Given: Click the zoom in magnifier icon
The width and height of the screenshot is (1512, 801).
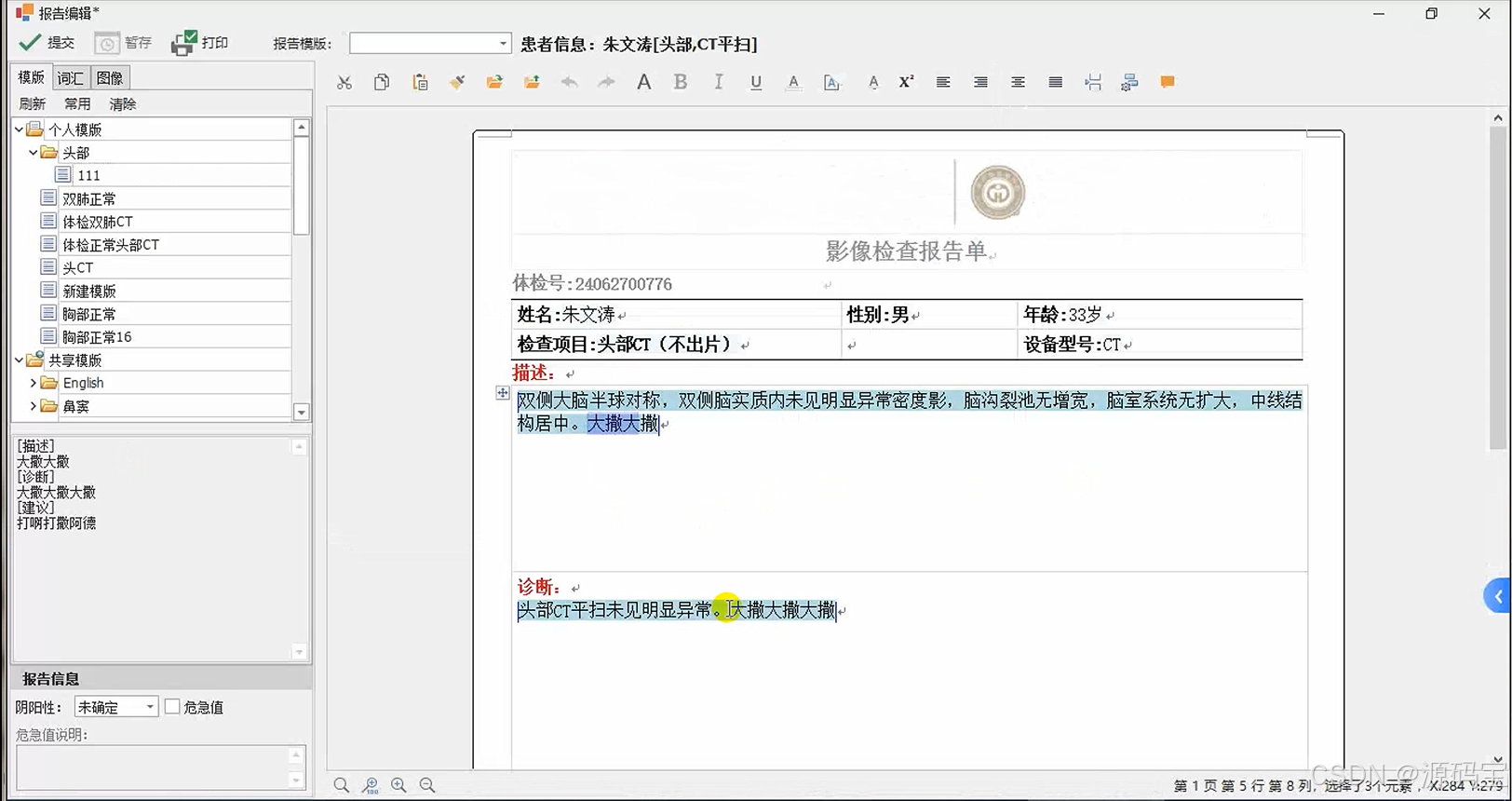Looking at the screenshot, I should (x=398, y=785).
